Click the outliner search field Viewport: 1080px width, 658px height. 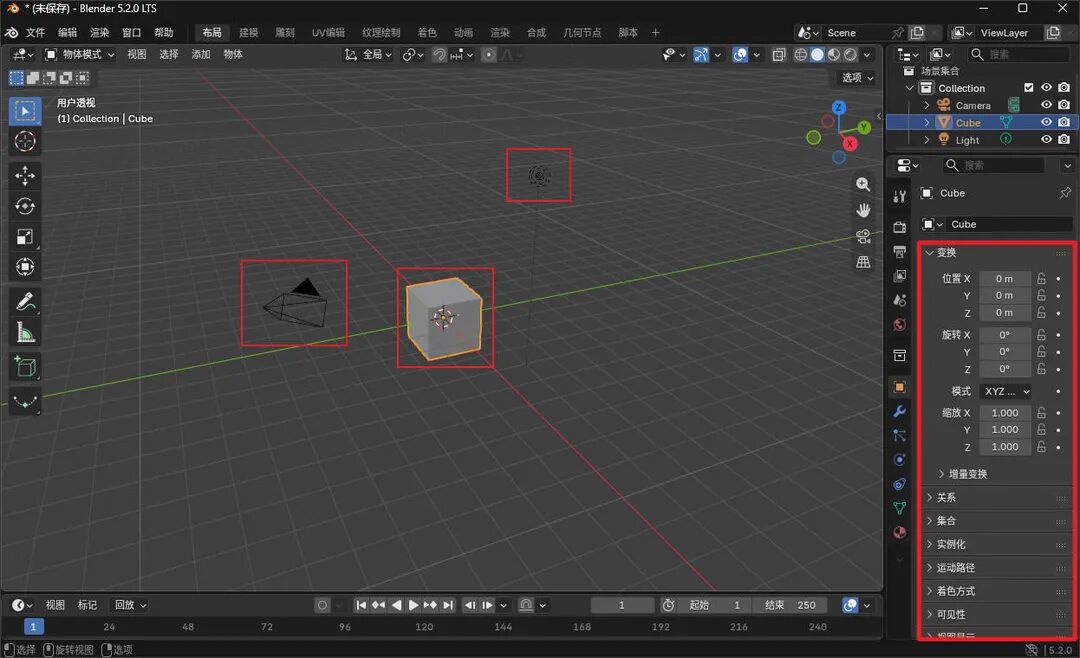click(1018, 54)
